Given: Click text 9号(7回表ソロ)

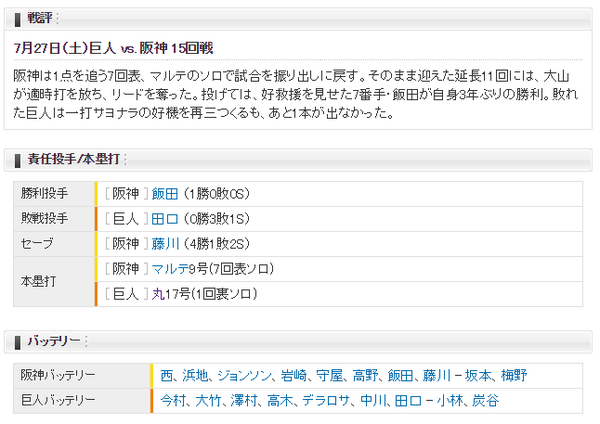Looking at the screenshot, I should click(x=232, y=269).
